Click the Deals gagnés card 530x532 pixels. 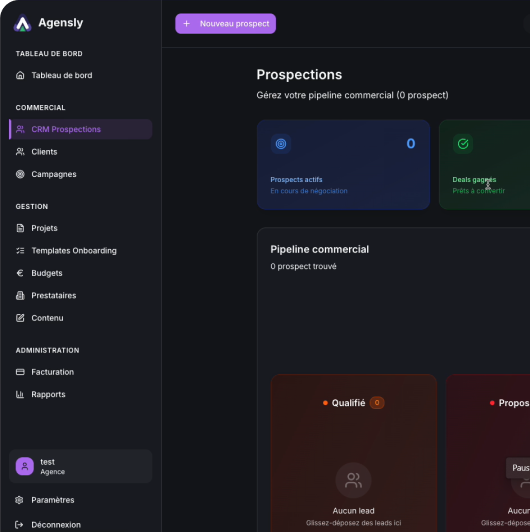pyautogui.click(x=485, y=165)
